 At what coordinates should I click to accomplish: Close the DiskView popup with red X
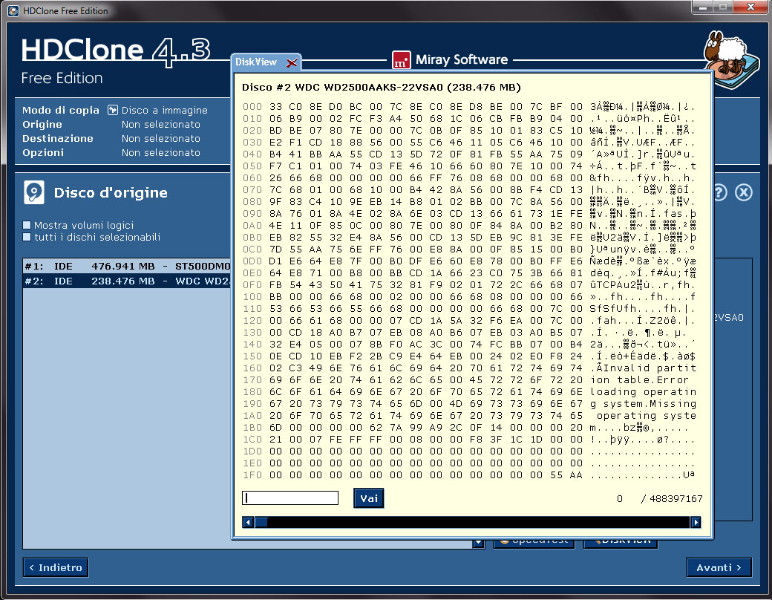[x=291, y=63]
